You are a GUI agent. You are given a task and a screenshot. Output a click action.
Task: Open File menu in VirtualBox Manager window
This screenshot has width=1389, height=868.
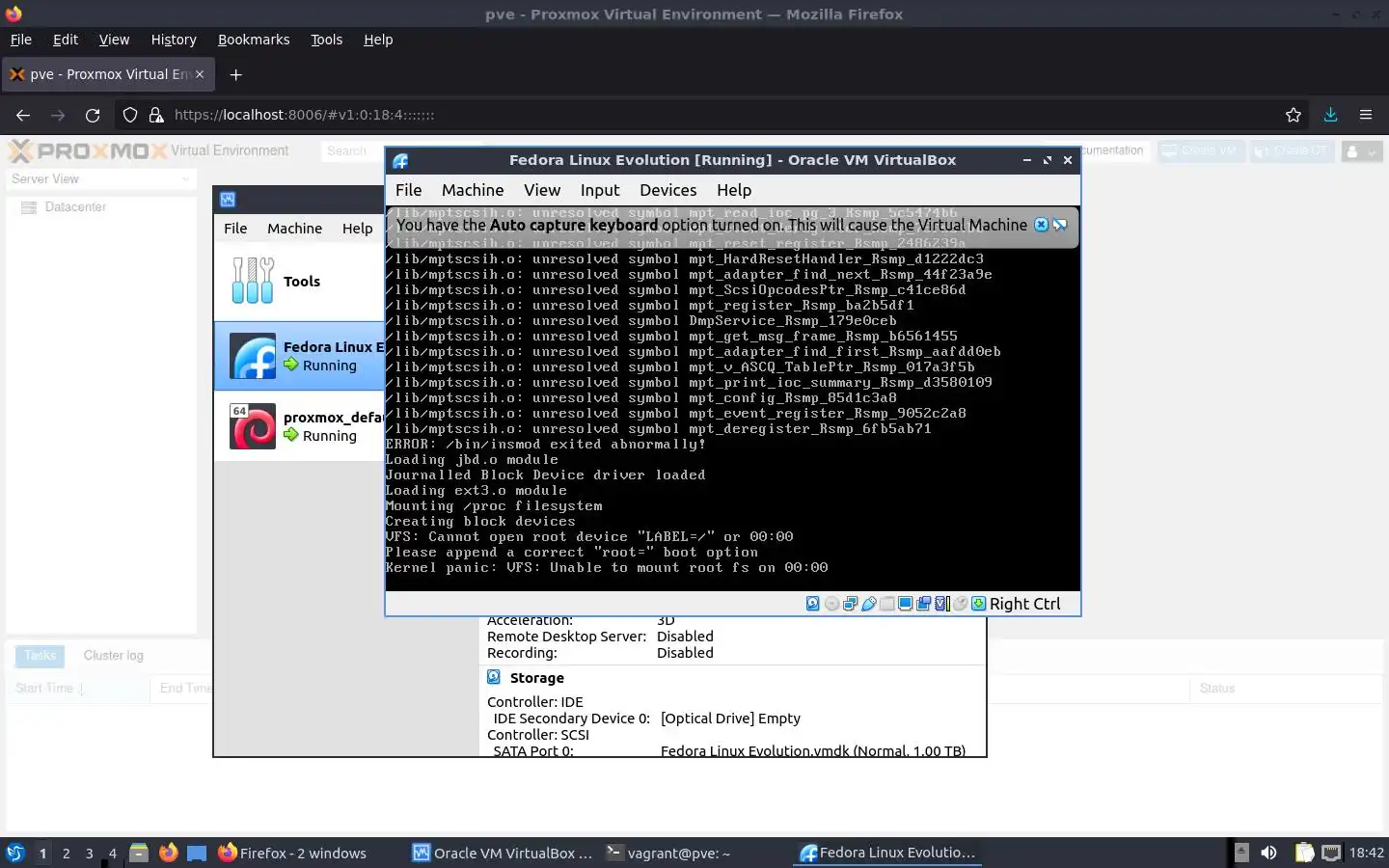coord(235,229)
